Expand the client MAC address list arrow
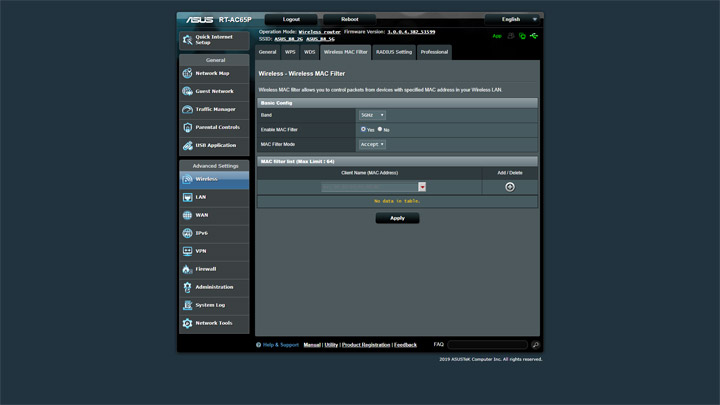Screen dimensions: 720x405 point(422,187)
